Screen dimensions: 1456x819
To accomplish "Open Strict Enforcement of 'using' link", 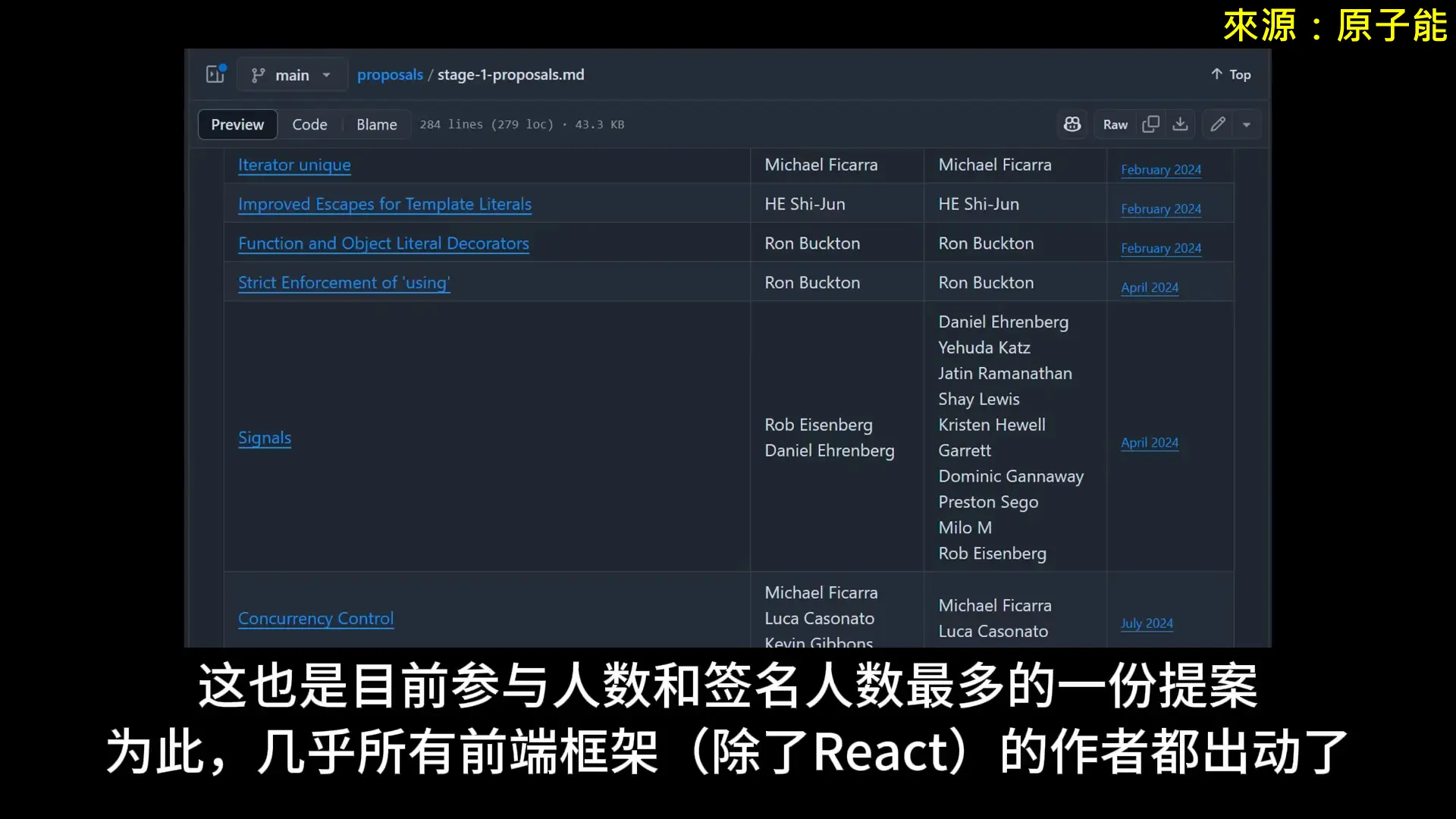I will coord(344,283).
